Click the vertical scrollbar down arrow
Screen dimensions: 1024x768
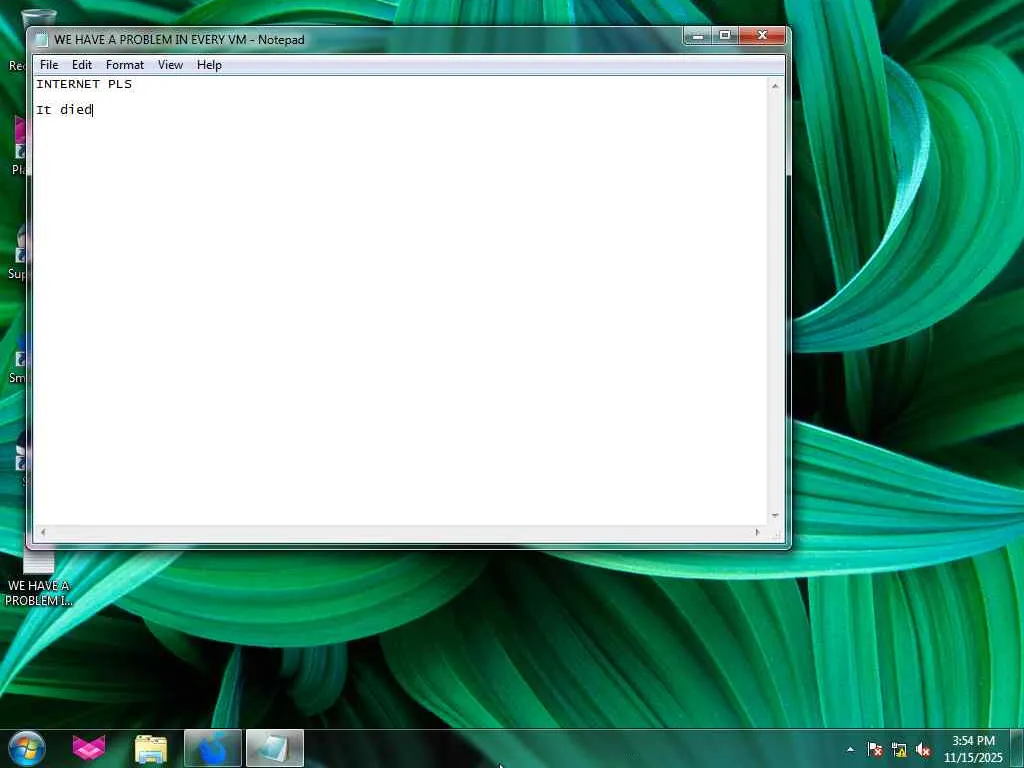775,516
